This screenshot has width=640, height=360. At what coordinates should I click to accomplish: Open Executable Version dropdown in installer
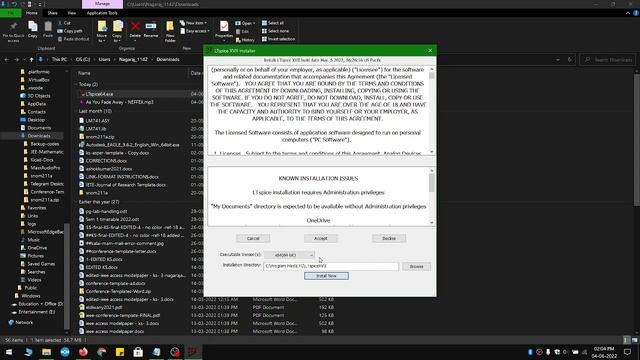click(289, 255)
